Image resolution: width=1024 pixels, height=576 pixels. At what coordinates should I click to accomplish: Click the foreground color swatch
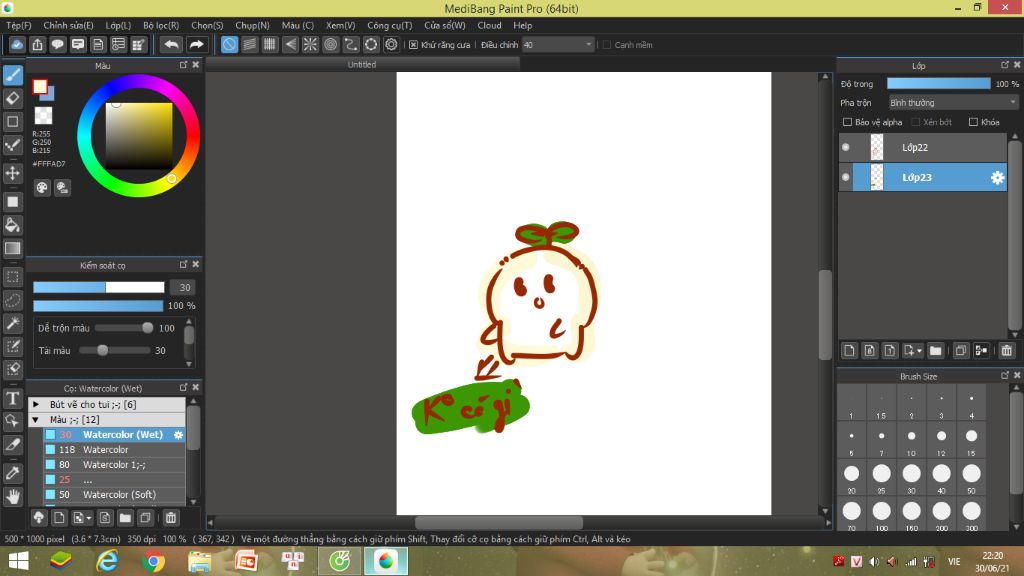[x=40, y=86]
